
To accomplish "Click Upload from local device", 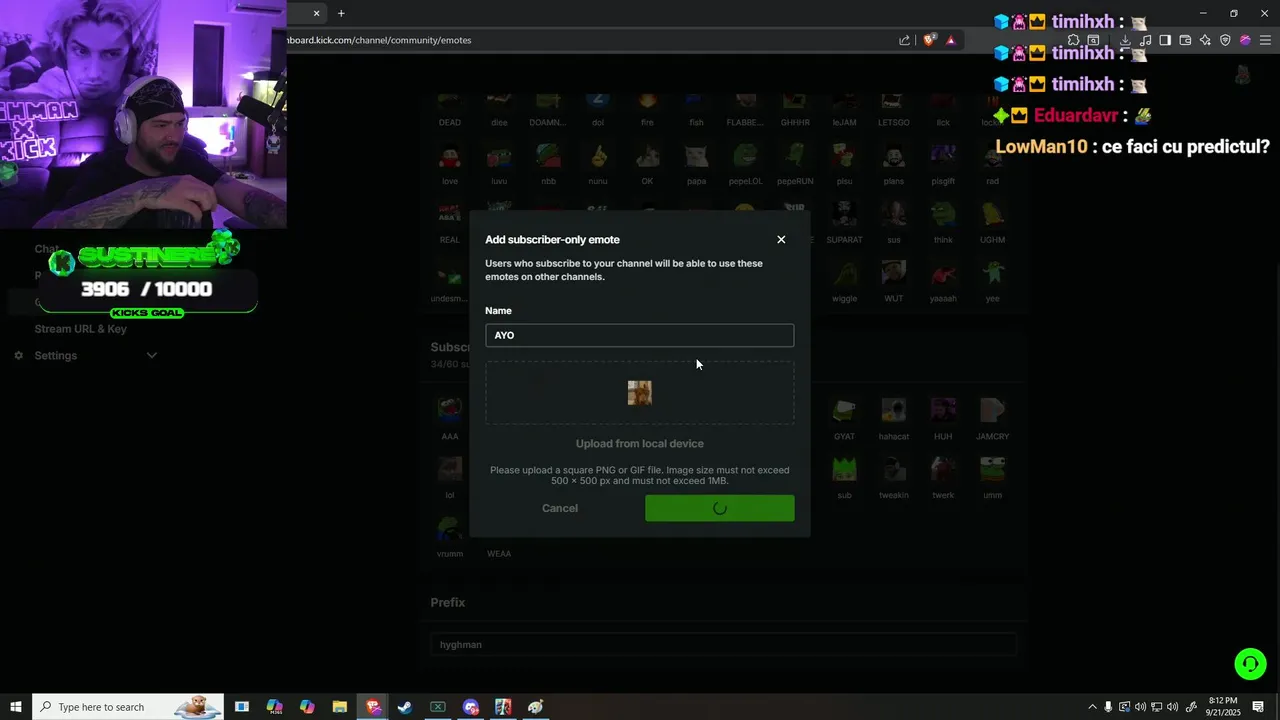I will click(x=640, y=443).
